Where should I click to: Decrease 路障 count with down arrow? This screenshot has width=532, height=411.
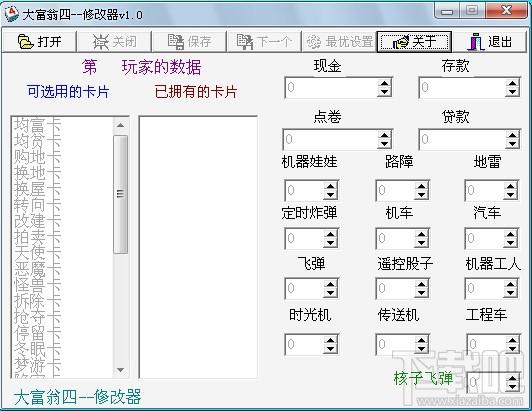(421, 195)
